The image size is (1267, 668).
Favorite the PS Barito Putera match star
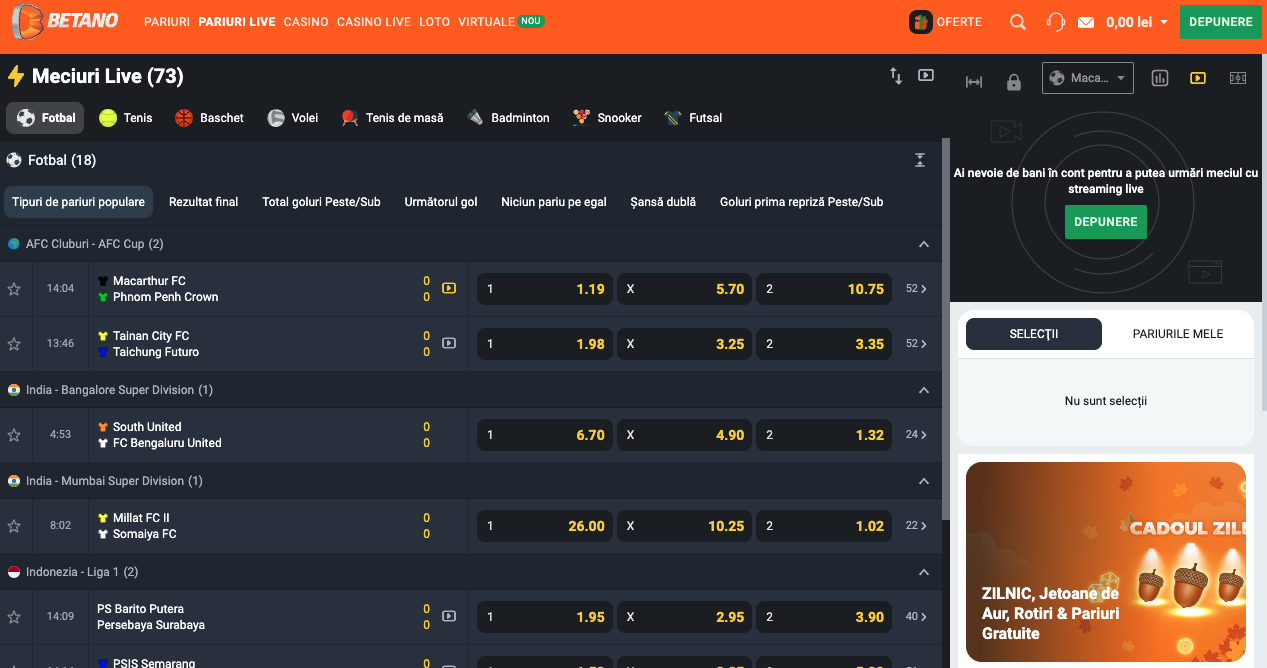pos(14,617)
